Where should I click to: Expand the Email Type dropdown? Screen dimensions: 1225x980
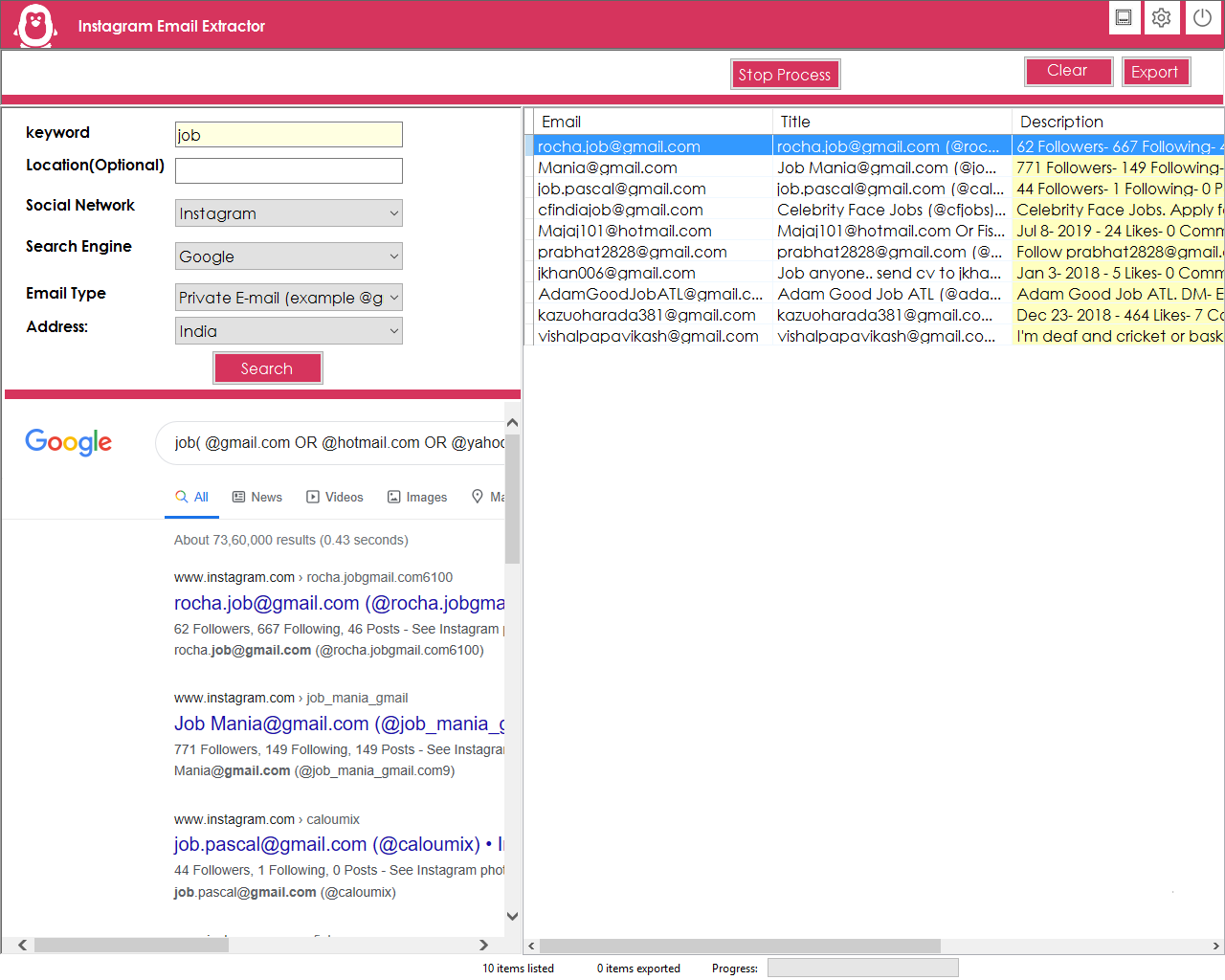click(x=288, y=298)
